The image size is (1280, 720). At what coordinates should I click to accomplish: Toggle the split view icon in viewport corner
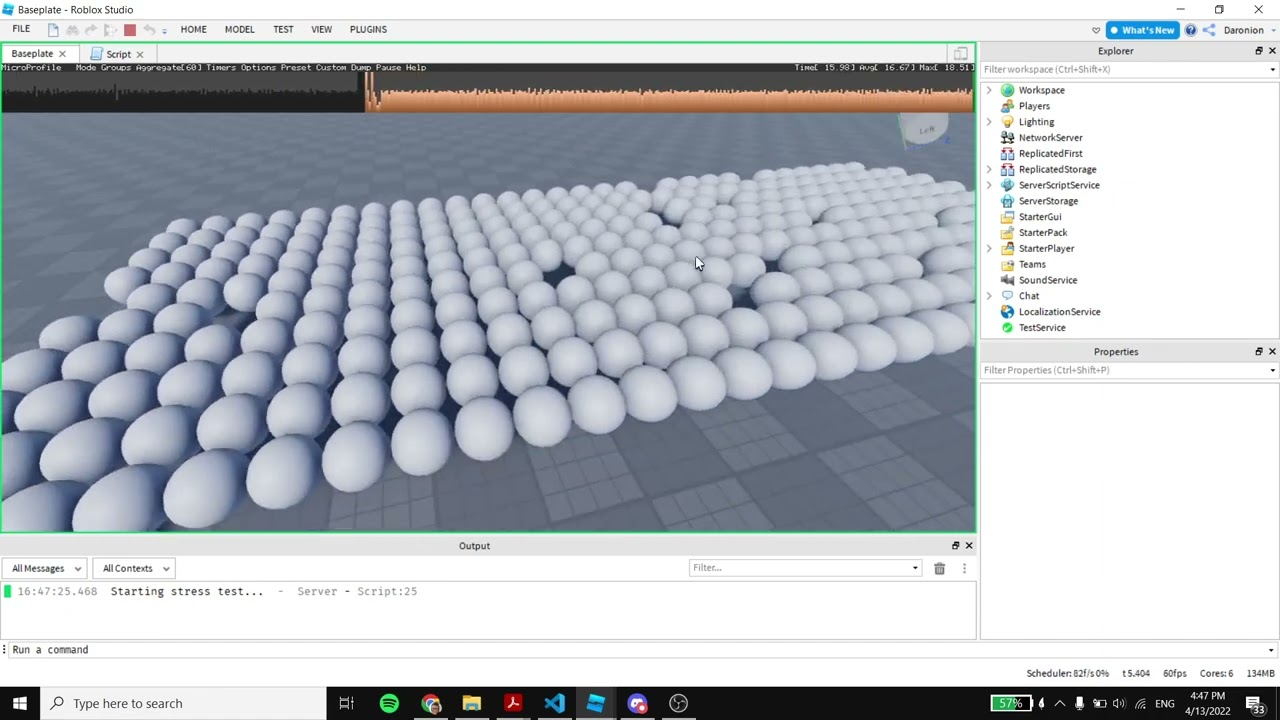pyautogui.click(x=960, y=54)
